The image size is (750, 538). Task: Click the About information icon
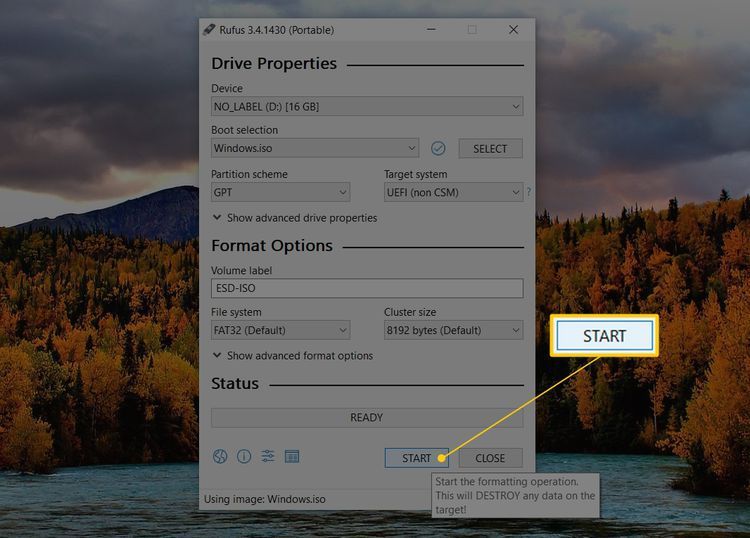point(244,457)
